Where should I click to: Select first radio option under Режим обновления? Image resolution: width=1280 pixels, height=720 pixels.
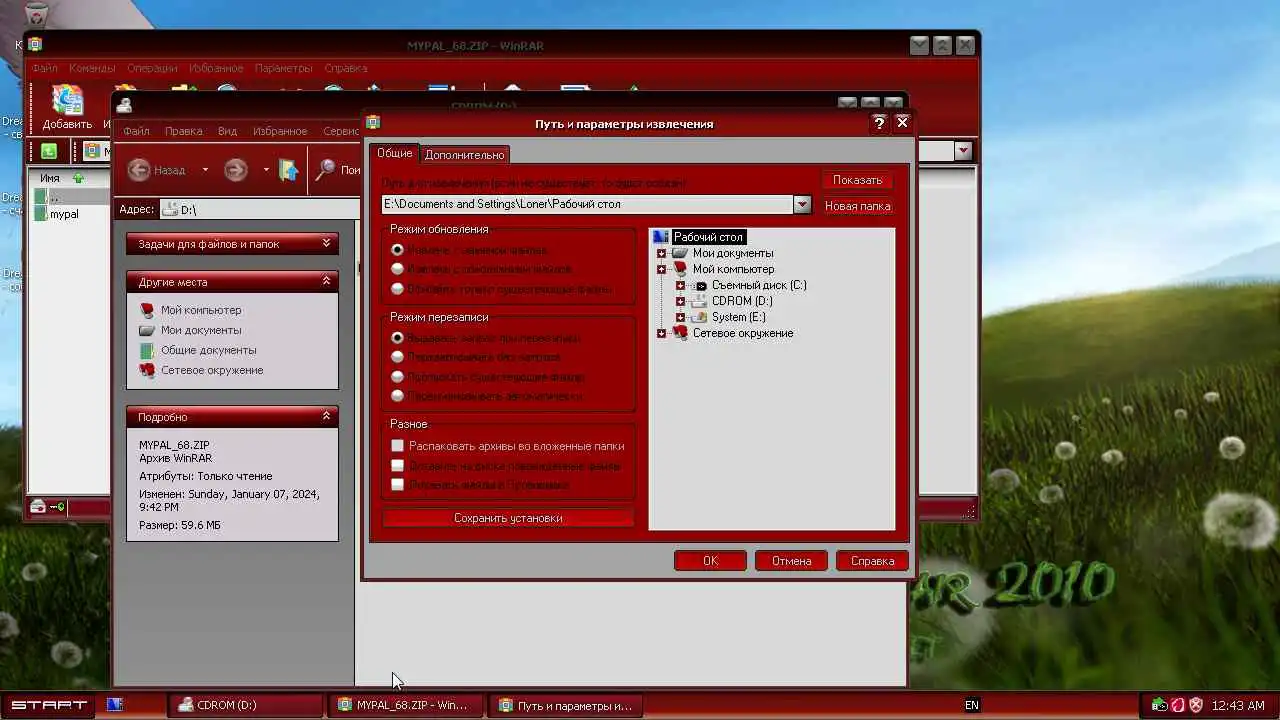(x=397, y=249)
